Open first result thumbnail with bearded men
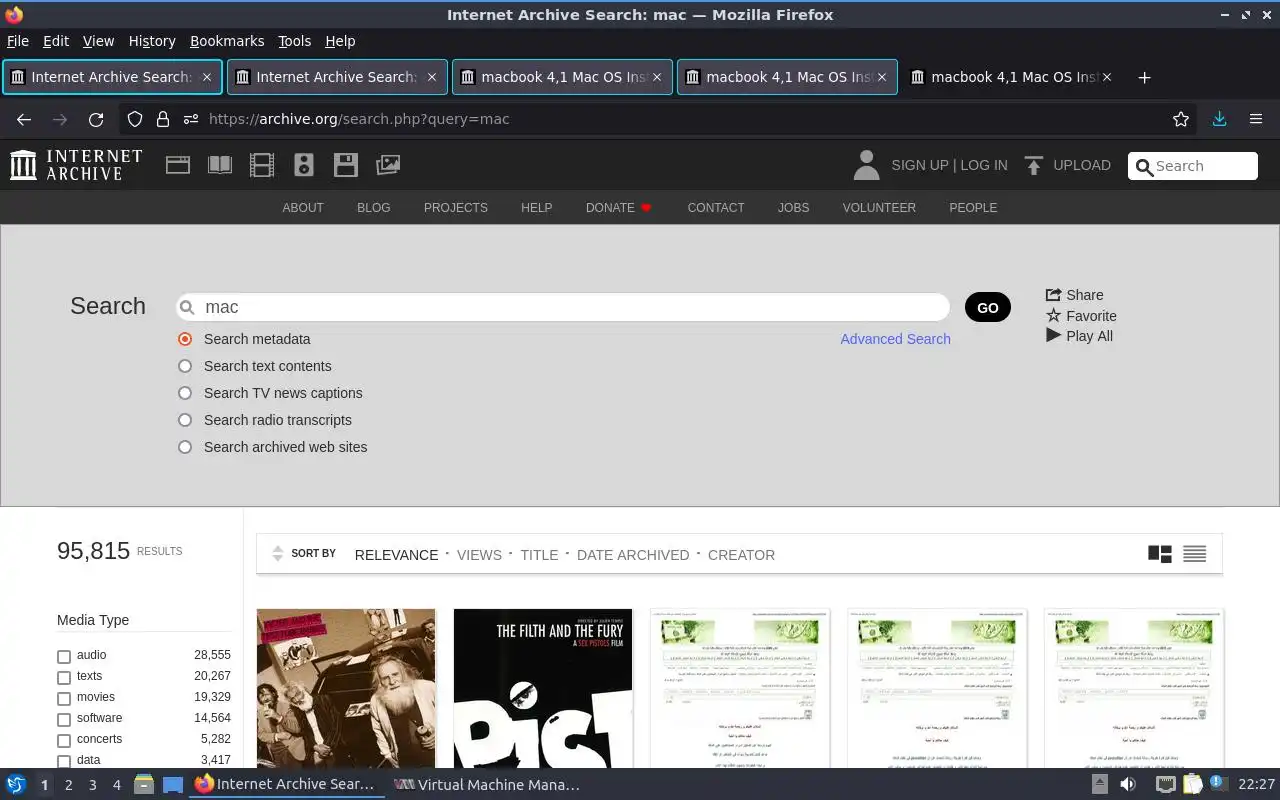The height and width of the screenshot is (800, 1280). coord(346,688)
